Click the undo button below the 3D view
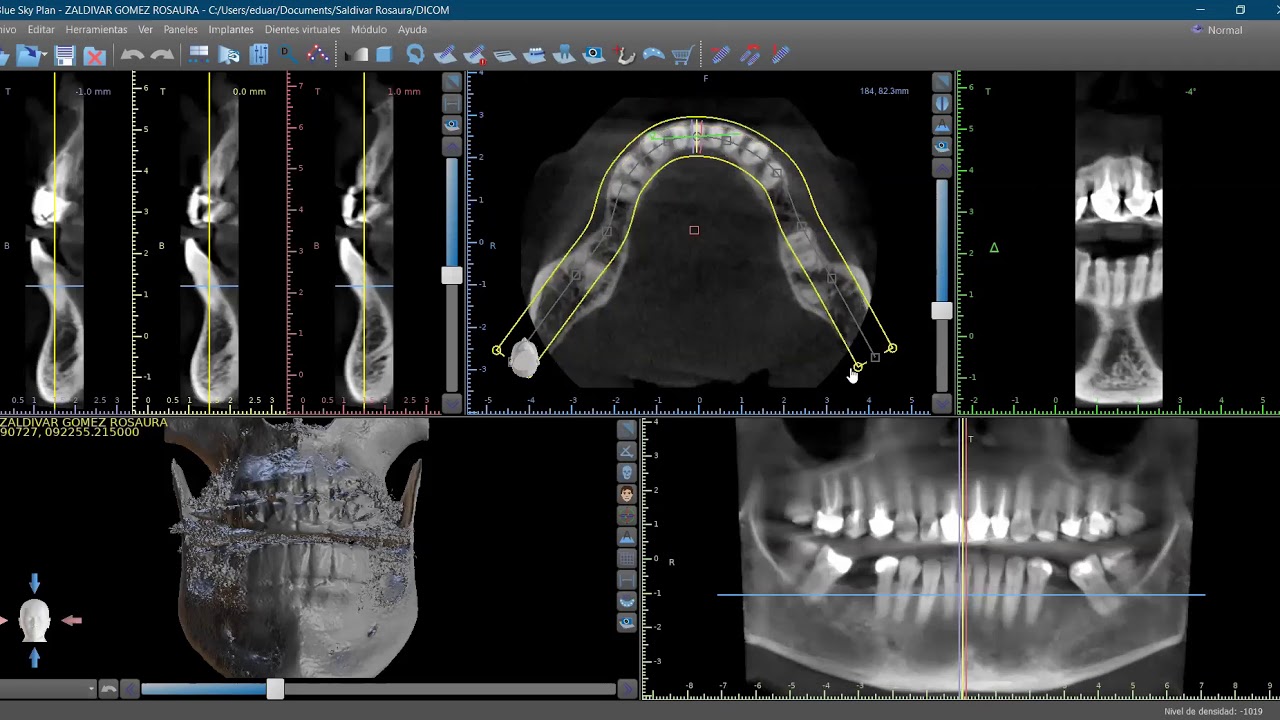Viewport: 1280px width, 720px height. click(109, 688)
